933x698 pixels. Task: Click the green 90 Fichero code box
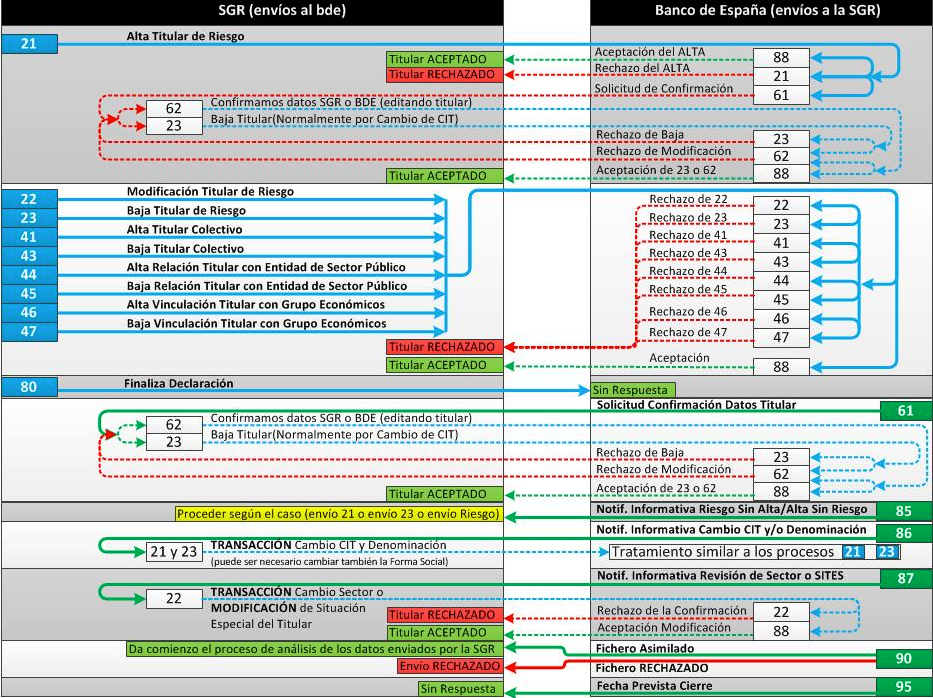pos(905,657)
